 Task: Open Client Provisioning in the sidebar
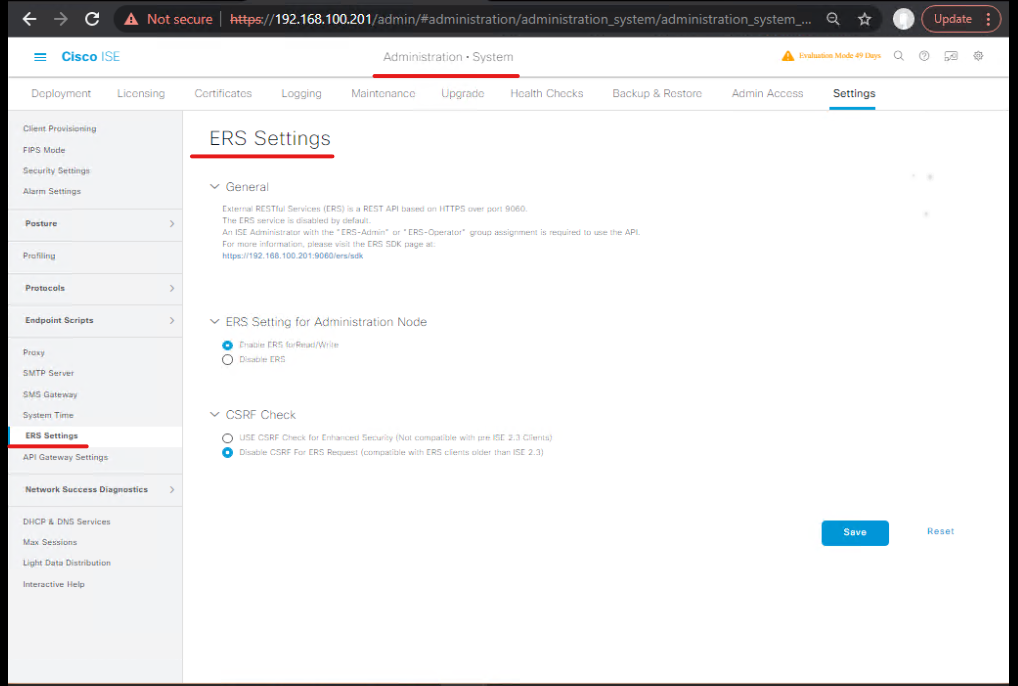pyautogui.click(x=60, y=129)
